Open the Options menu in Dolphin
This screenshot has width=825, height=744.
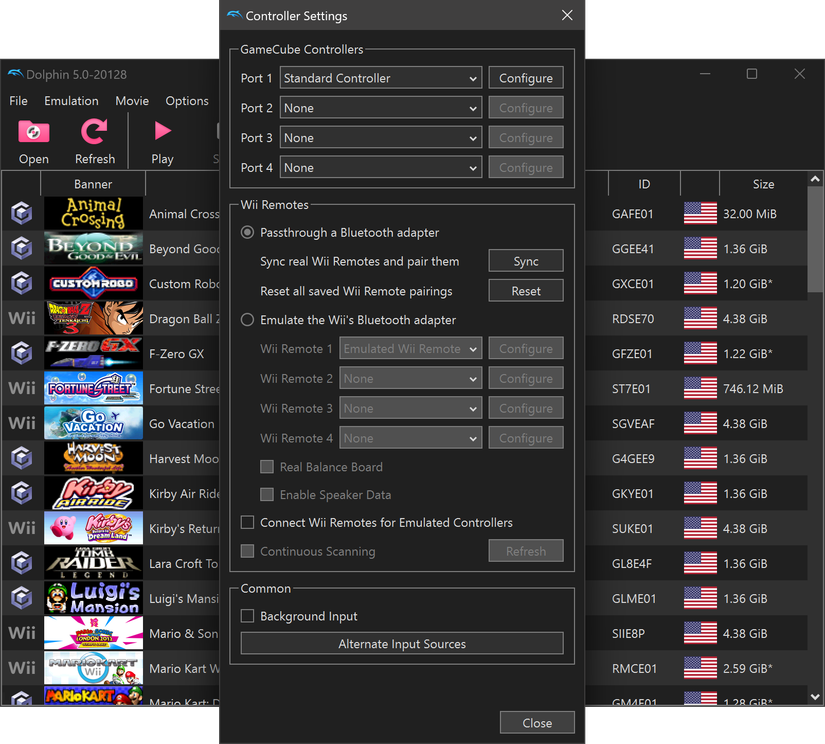pyautogui.click(x=187, y=100)
